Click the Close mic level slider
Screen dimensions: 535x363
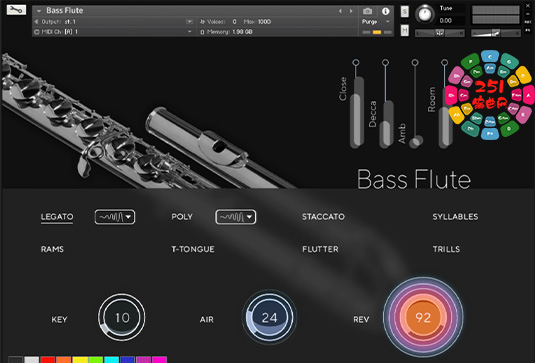click(x=357, y=113)
